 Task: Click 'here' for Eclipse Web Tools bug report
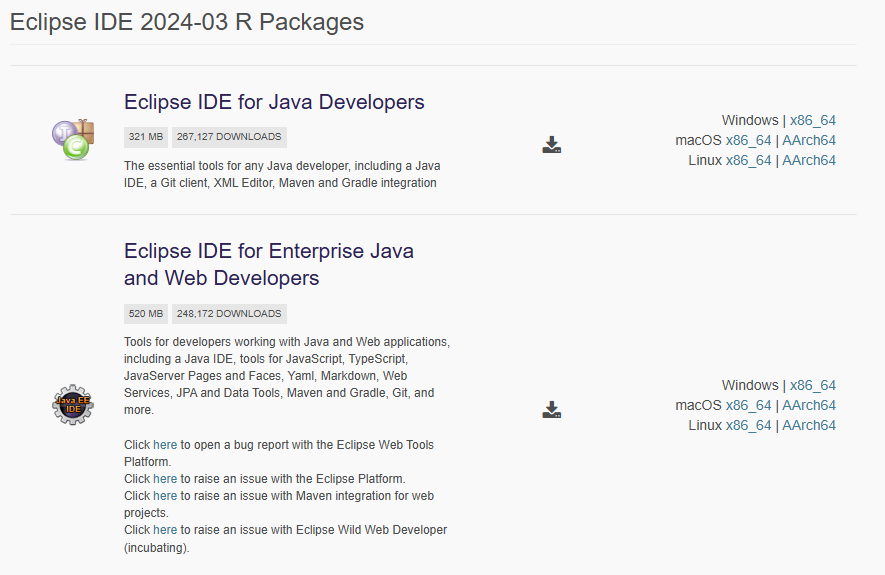165,445
